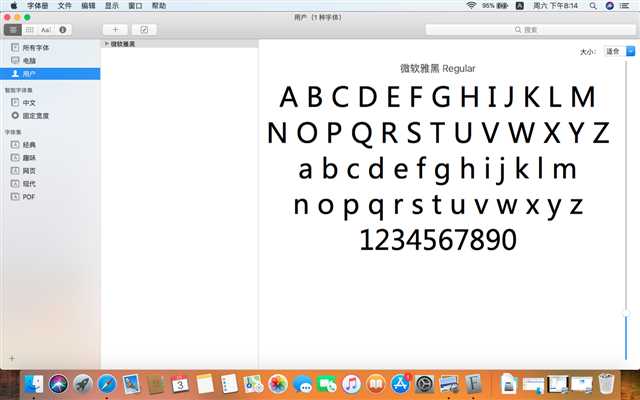Open App Store from the Dock
Screen dimensions: 640x400
400,384
